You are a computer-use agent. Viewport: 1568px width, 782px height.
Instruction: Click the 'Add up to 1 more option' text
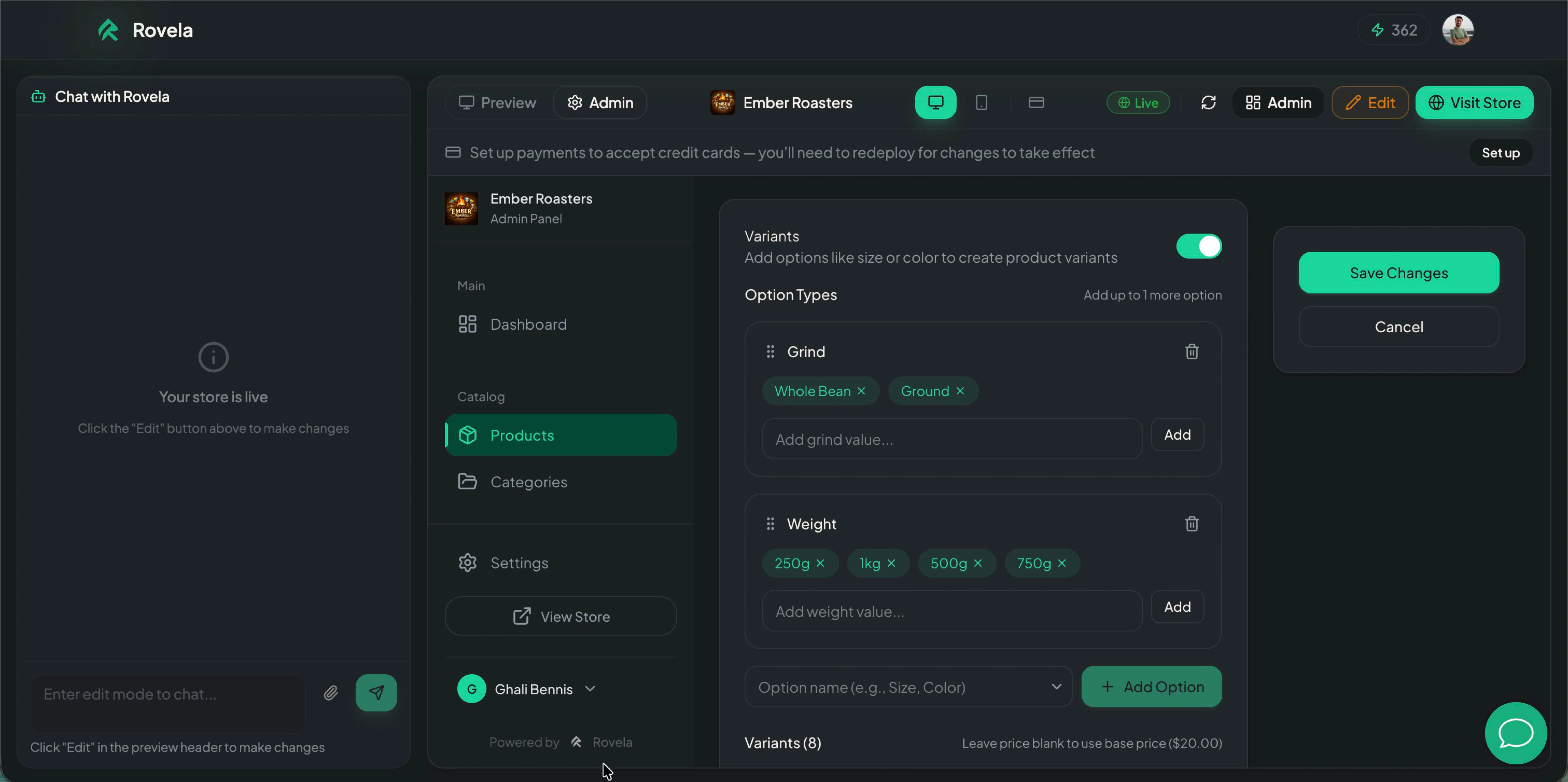[1152, 295]
